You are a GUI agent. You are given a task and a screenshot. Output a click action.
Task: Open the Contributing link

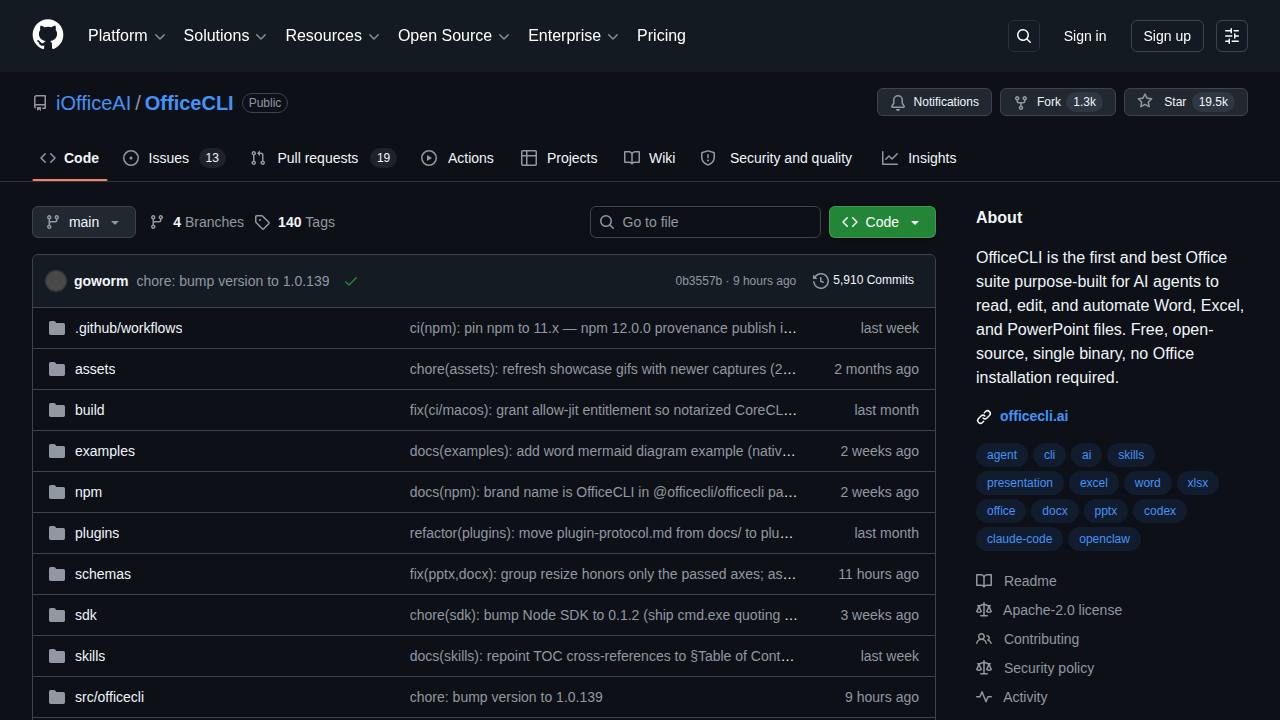[x=1041, y=639]
